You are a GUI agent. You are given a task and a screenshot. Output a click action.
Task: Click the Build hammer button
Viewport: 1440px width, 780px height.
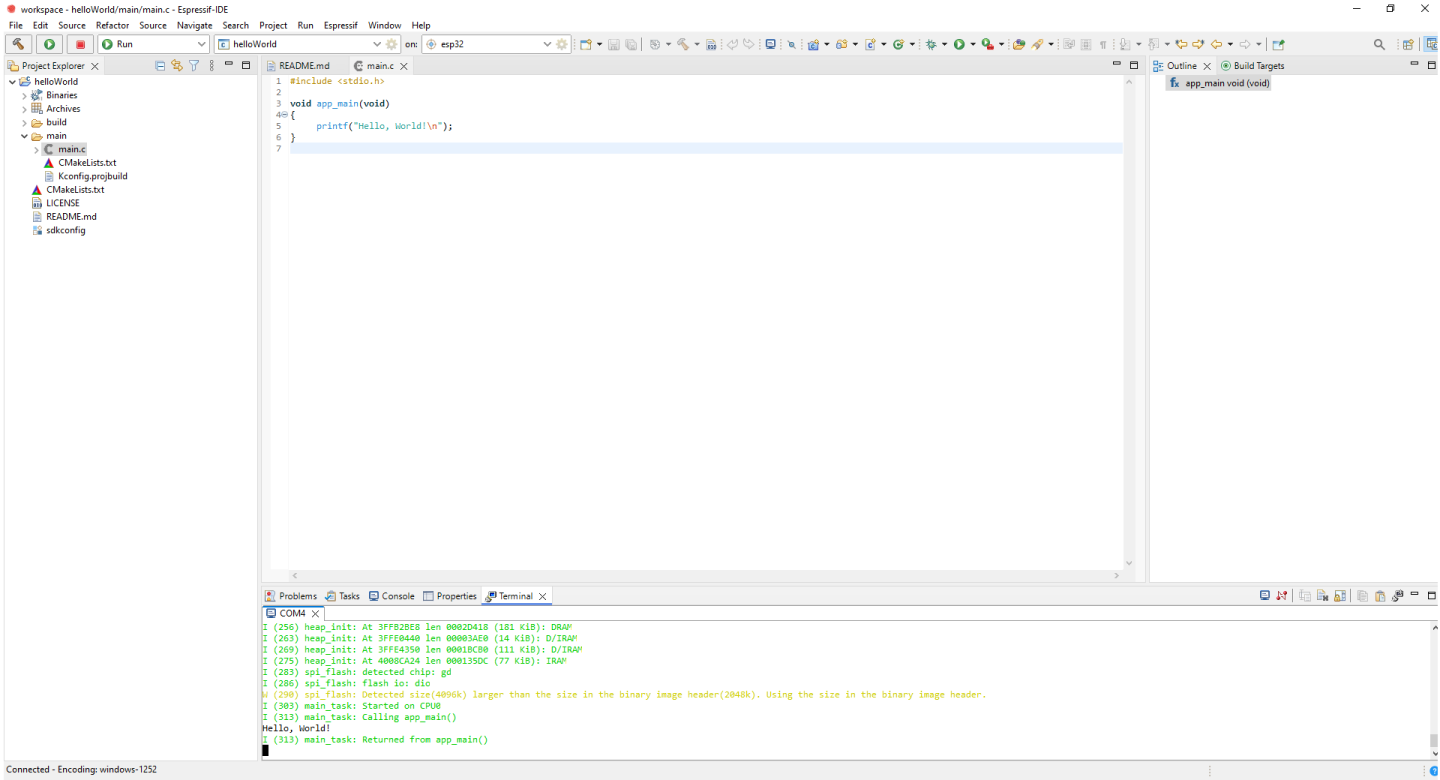tap(18, 44)
